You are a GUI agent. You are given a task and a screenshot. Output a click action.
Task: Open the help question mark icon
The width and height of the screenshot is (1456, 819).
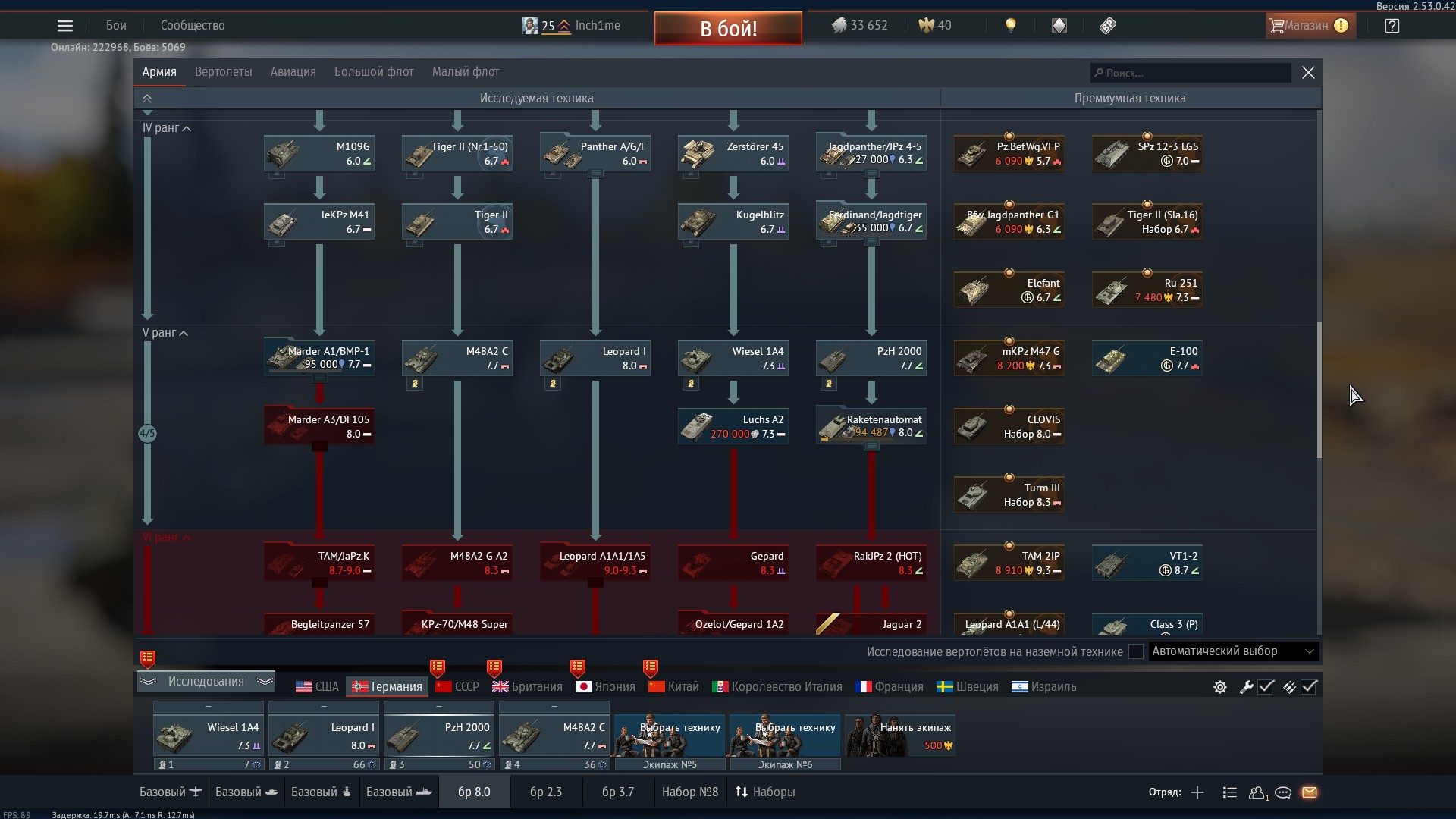1392,26
